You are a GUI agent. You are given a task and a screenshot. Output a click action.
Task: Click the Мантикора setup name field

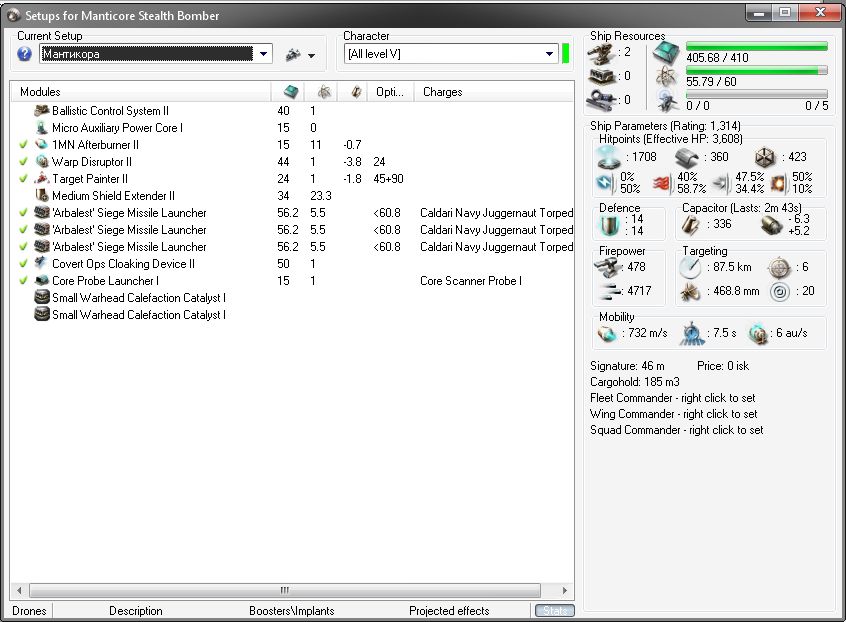[146, 54]
